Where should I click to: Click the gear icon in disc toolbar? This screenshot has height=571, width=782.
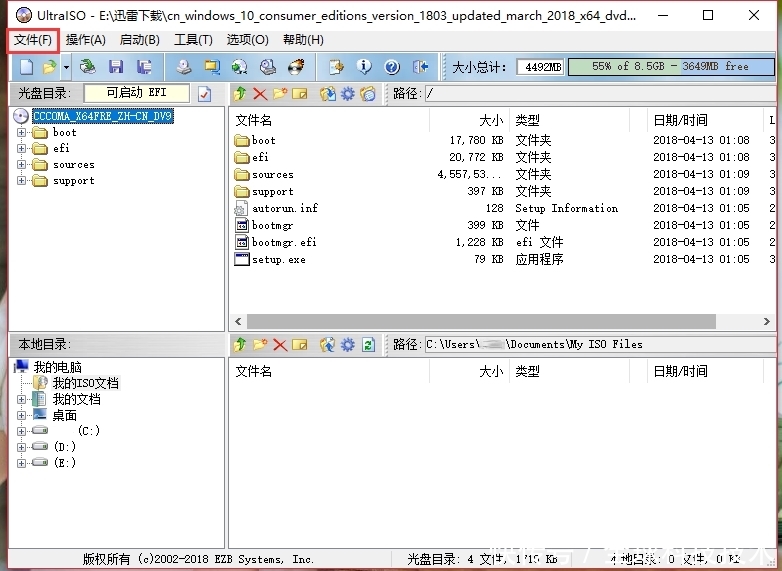[348, 94]
